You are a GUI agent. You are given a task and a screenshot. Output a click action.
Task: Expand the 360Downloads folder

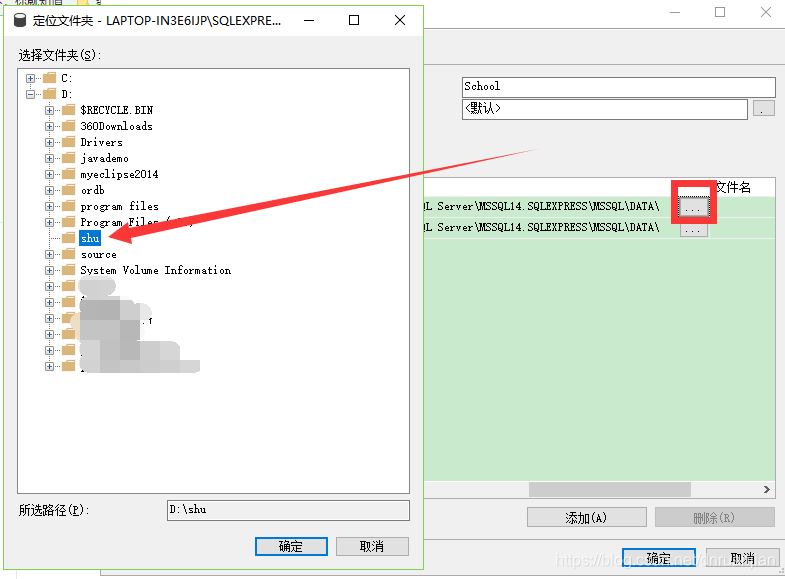[x=49, y=126]
